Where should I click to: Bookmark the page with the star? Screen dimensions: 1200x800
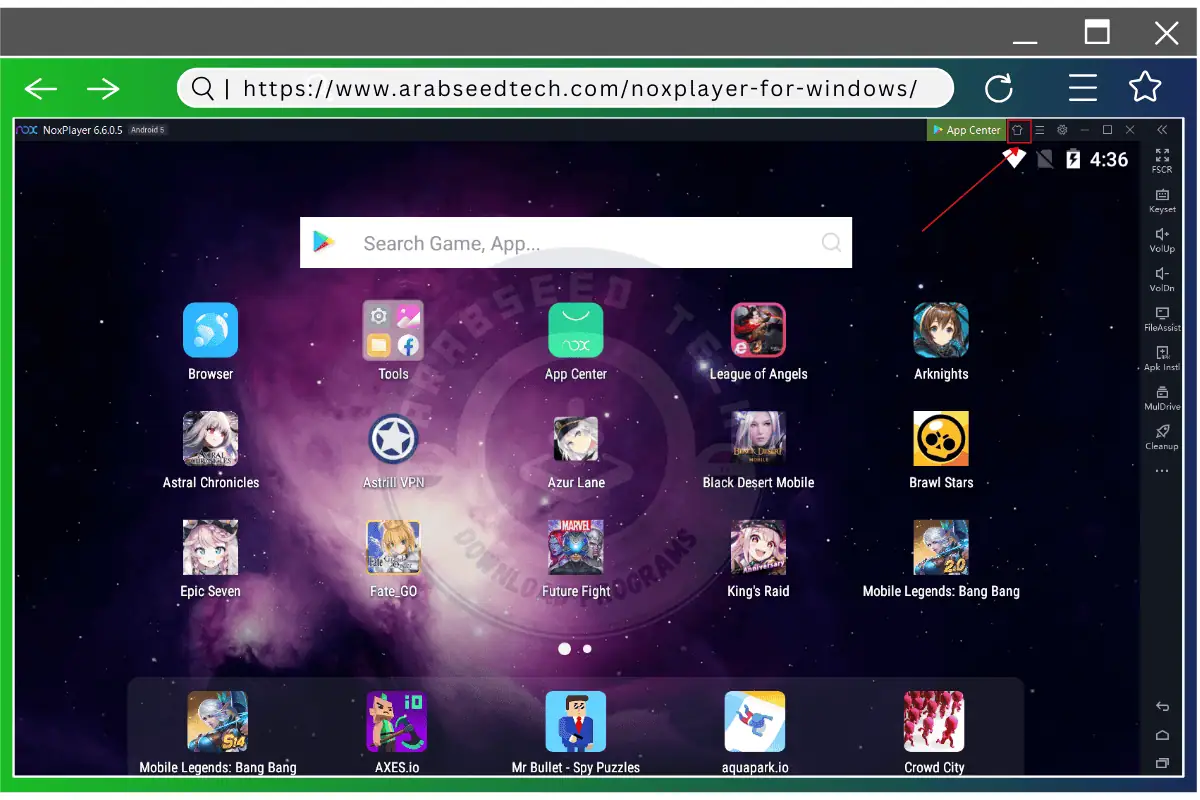[x=1145, y=87]
